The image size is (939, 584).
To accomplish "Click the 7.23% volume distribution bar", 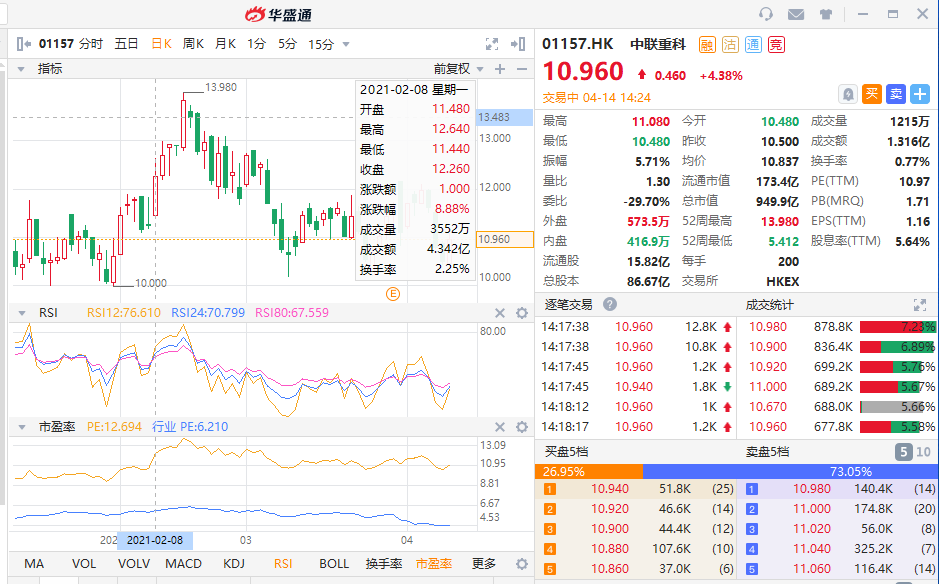I will tap(897, 327).
